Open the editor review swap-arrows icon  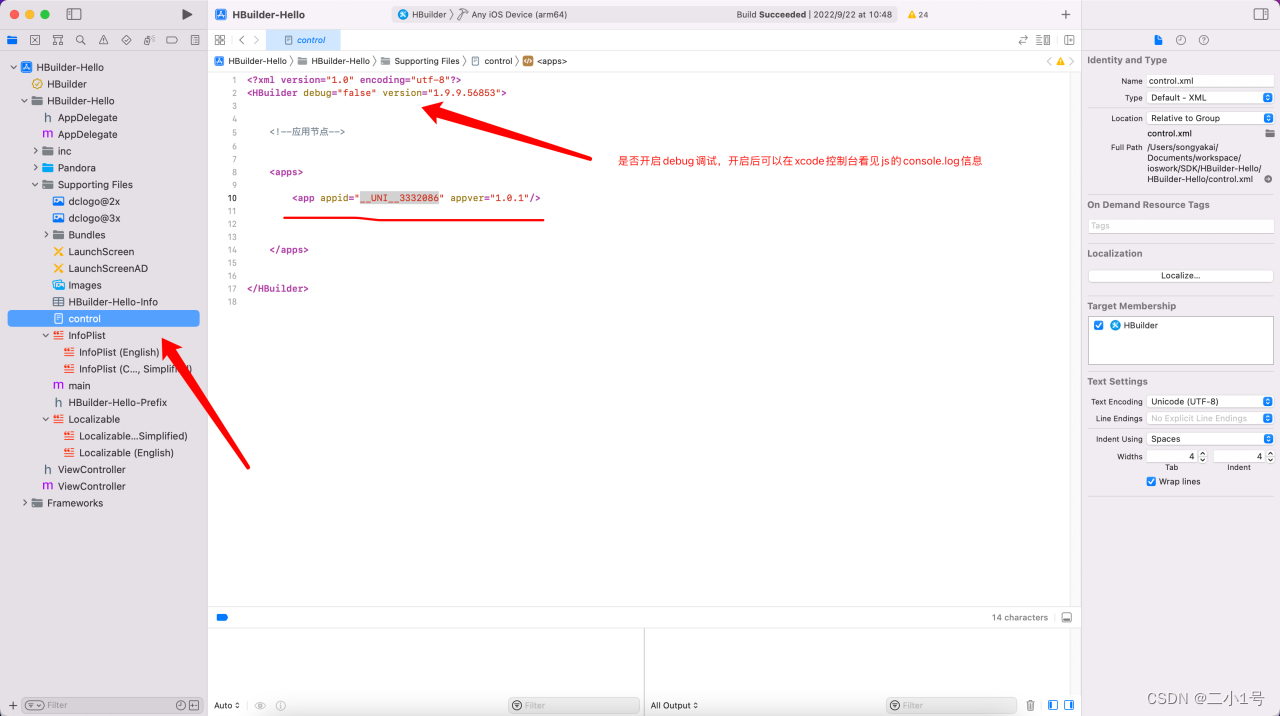1023,40
